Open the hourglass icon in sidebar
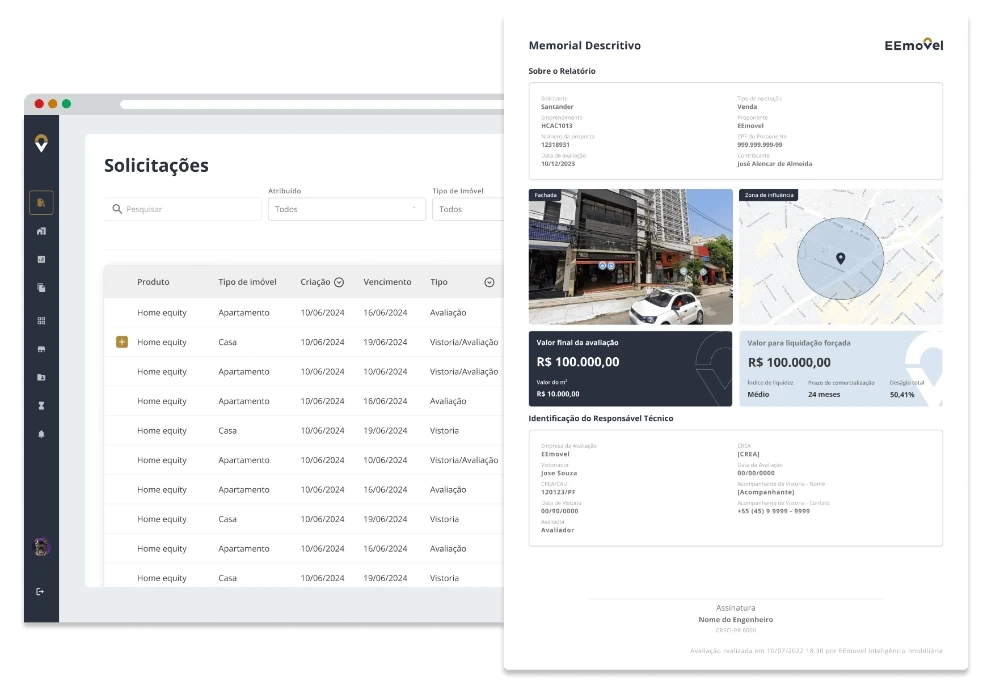The width and height of the screenshot is (1000, 681). tap(41, 406)
